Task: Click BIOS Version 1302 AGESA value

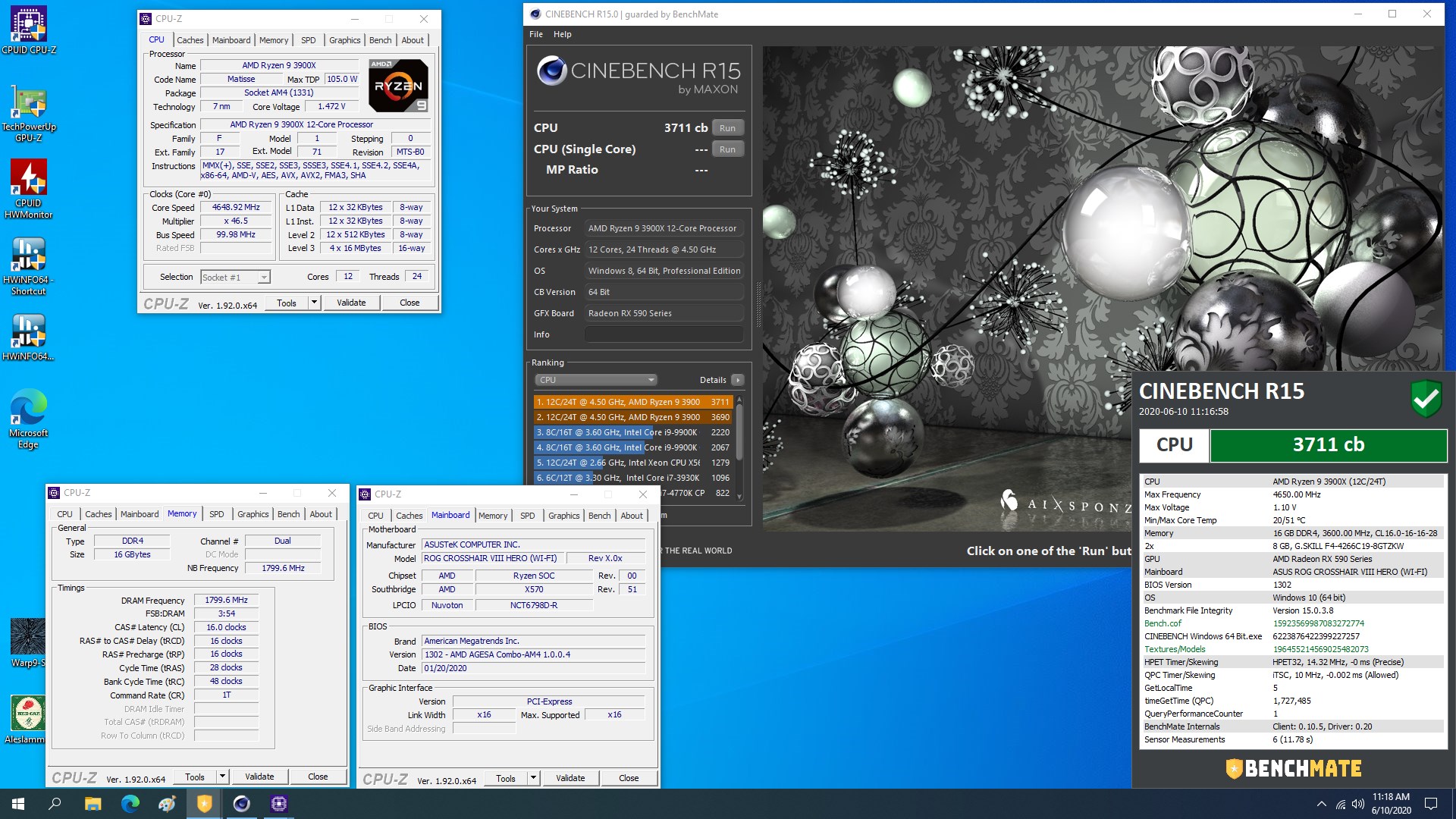Action: tap(533, 654)
